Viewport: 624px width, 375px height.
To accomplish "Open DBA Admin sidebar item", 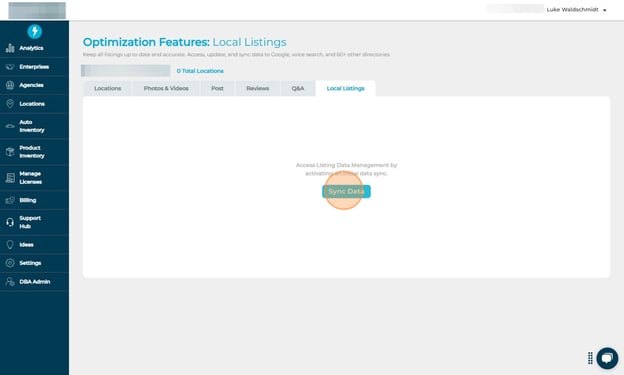I will (34, 281).
